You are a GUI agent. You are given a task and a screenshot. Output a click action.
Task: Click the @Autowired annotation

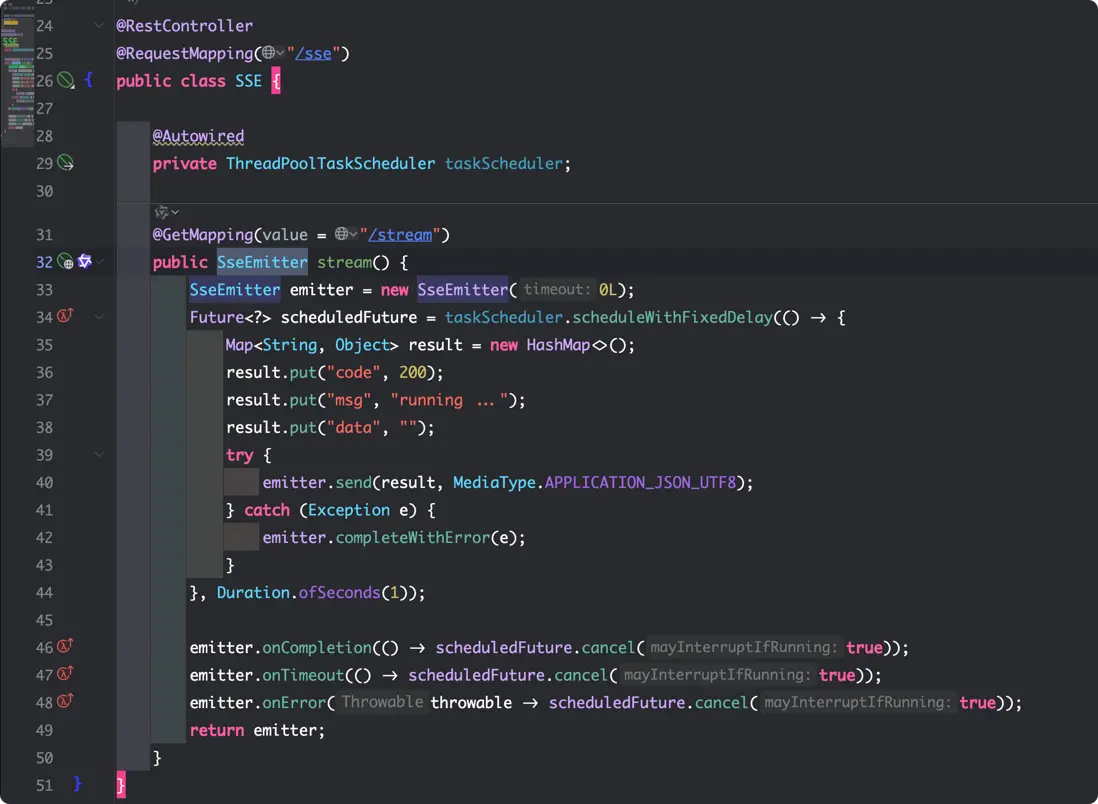point(198,136)
